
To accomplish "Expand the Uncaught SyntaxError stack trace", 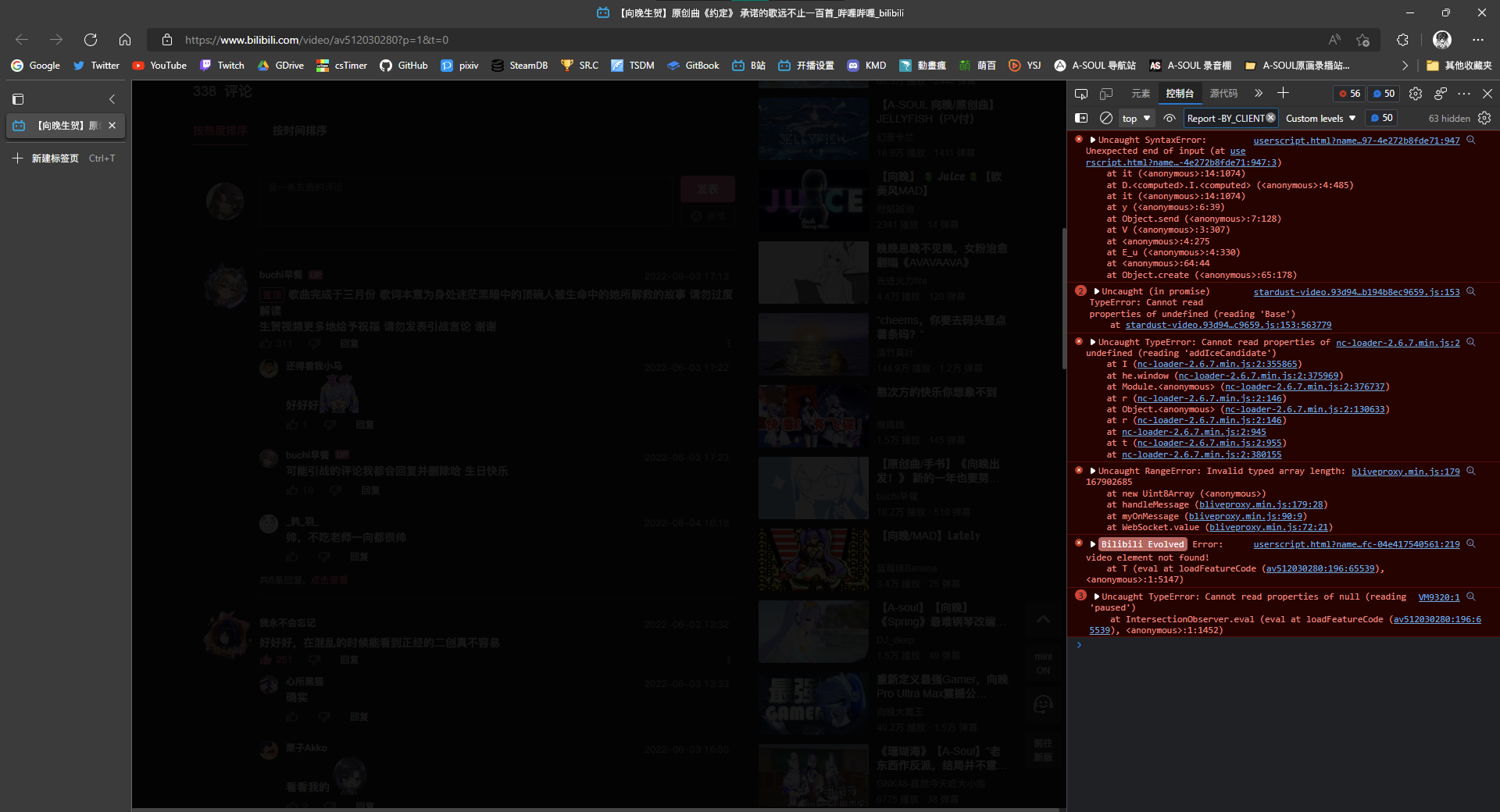I will [x=1092, y=140].
